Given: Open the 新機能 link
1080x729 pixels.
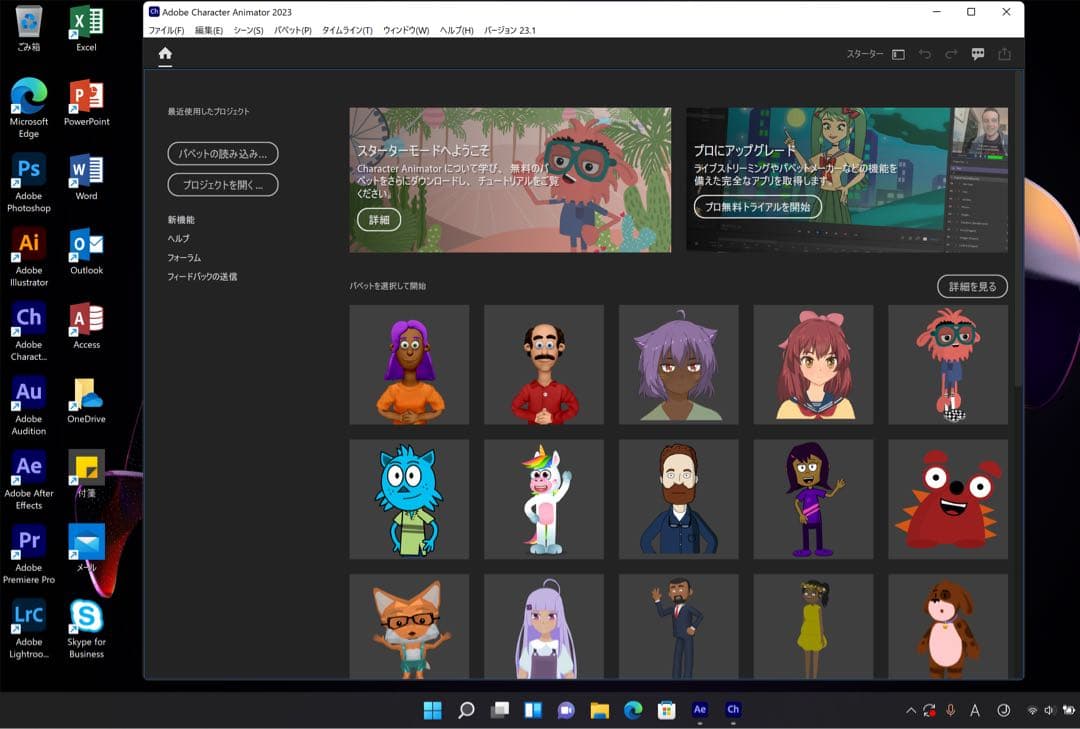Looking at the screenshot, I should [181, 220].
